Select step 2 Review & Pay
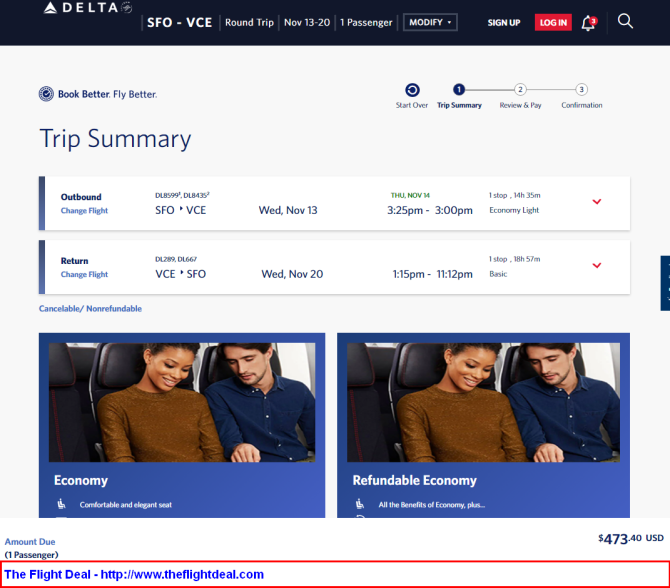The image size is (670, 588). click(x=520, y=89)
